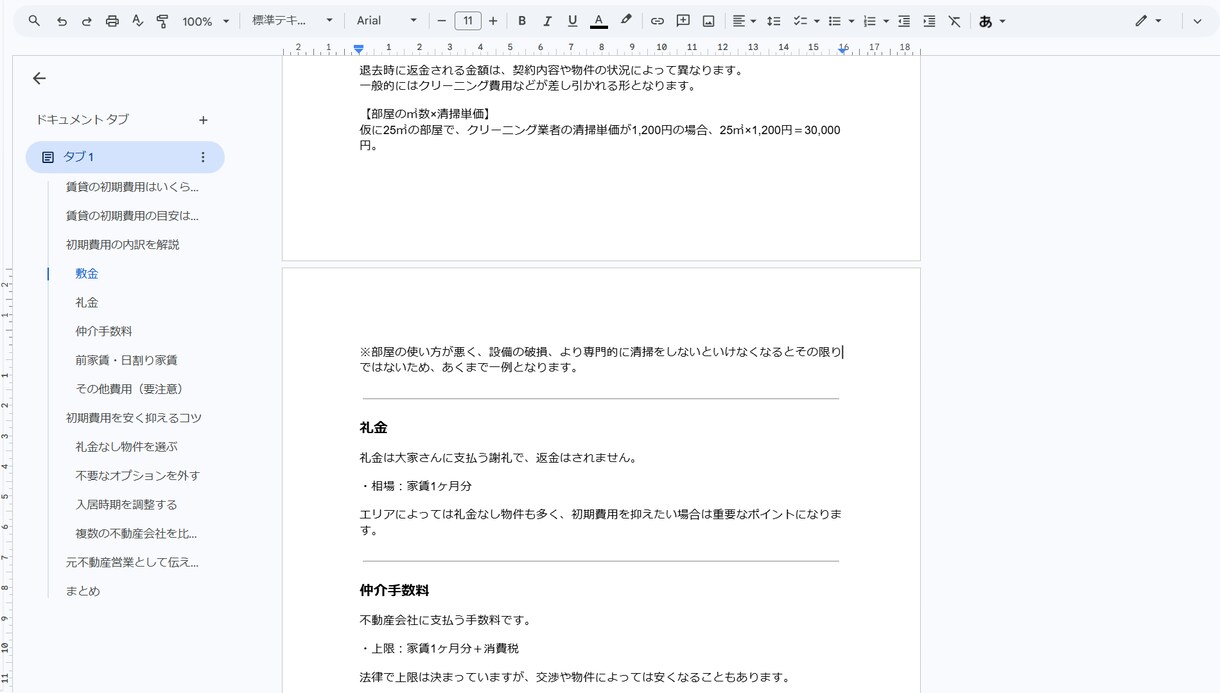Click the search menus magnifier icon
The image size is (1220, 693).
pyautogui.click(x=34, y=21)
